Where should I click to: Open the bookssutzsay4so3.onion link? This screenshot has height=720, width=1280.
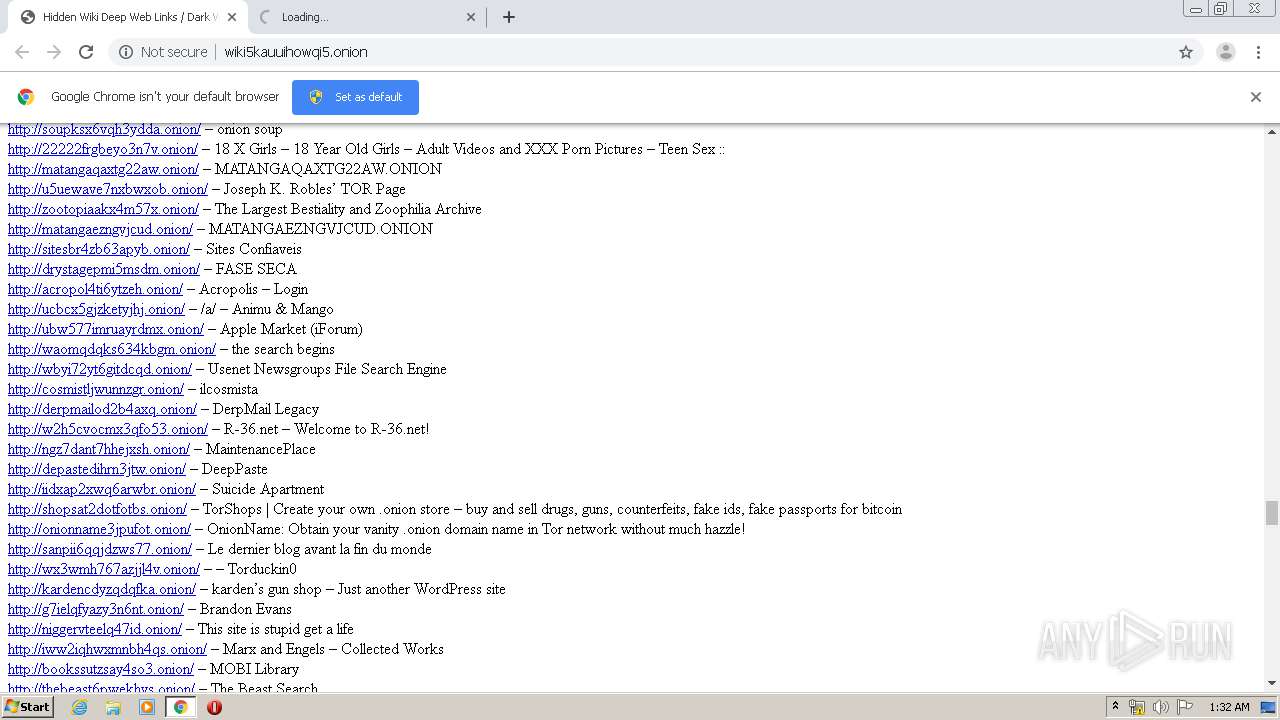click(x=101, y=669)
